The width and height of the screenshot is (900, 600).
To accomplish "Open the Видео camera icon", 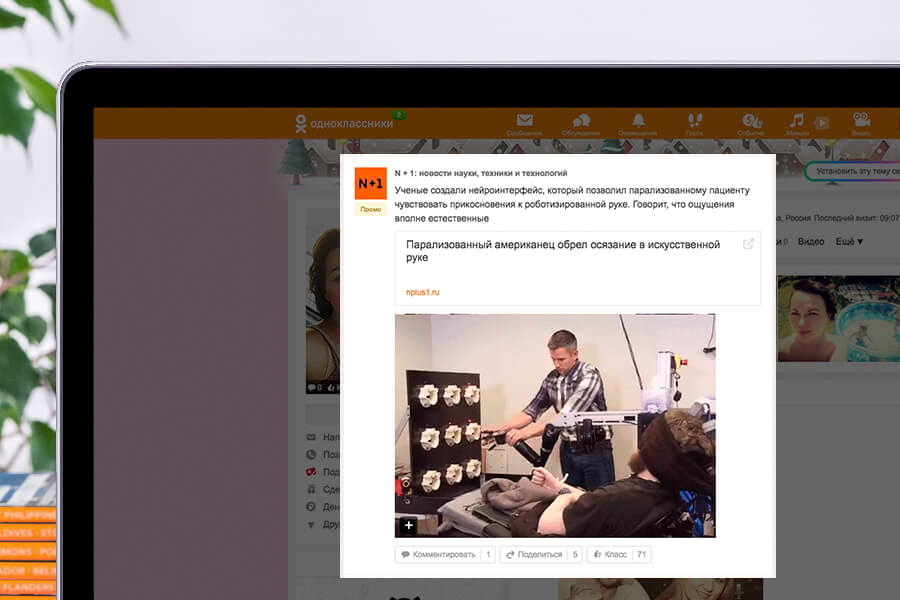I will [861, 122].
